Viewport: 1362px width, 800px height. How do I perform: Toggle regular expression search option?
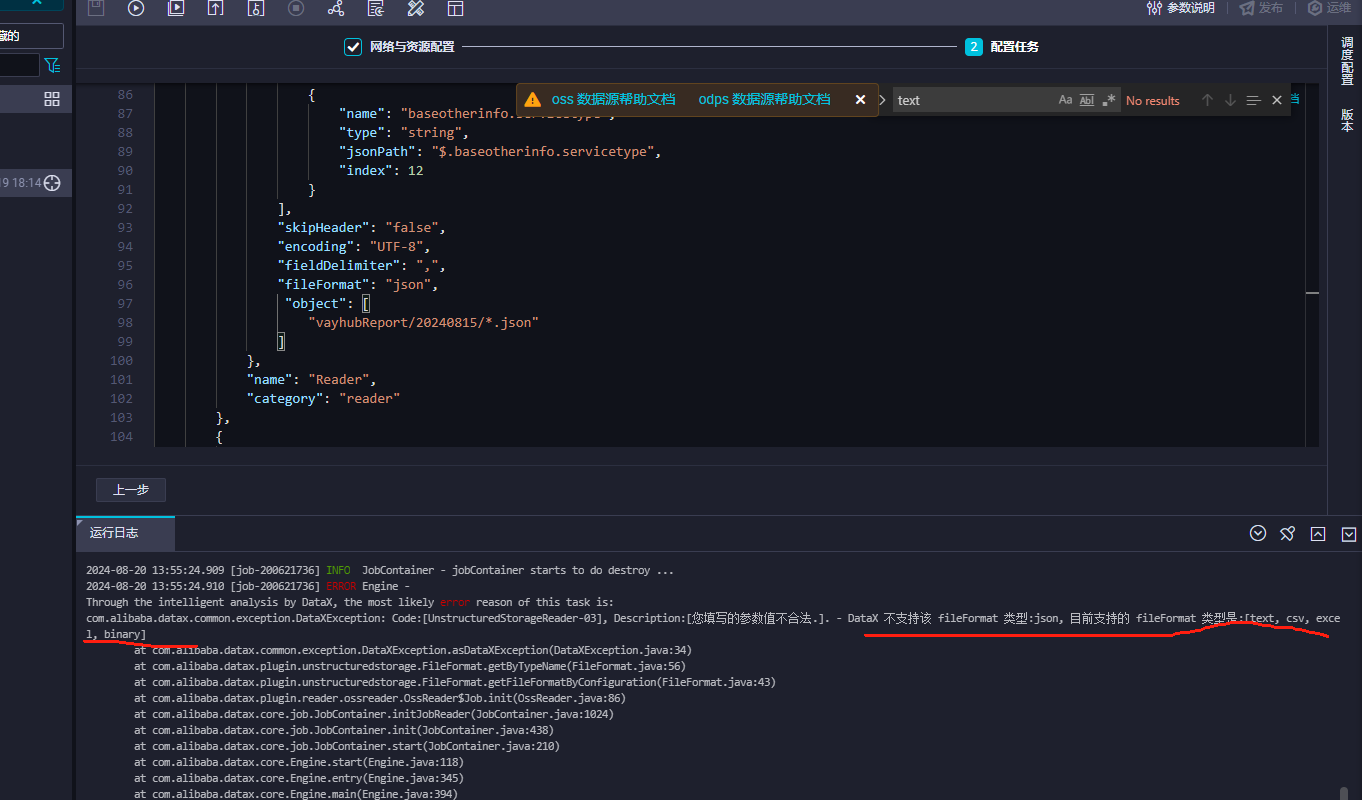coord(1109,100)
